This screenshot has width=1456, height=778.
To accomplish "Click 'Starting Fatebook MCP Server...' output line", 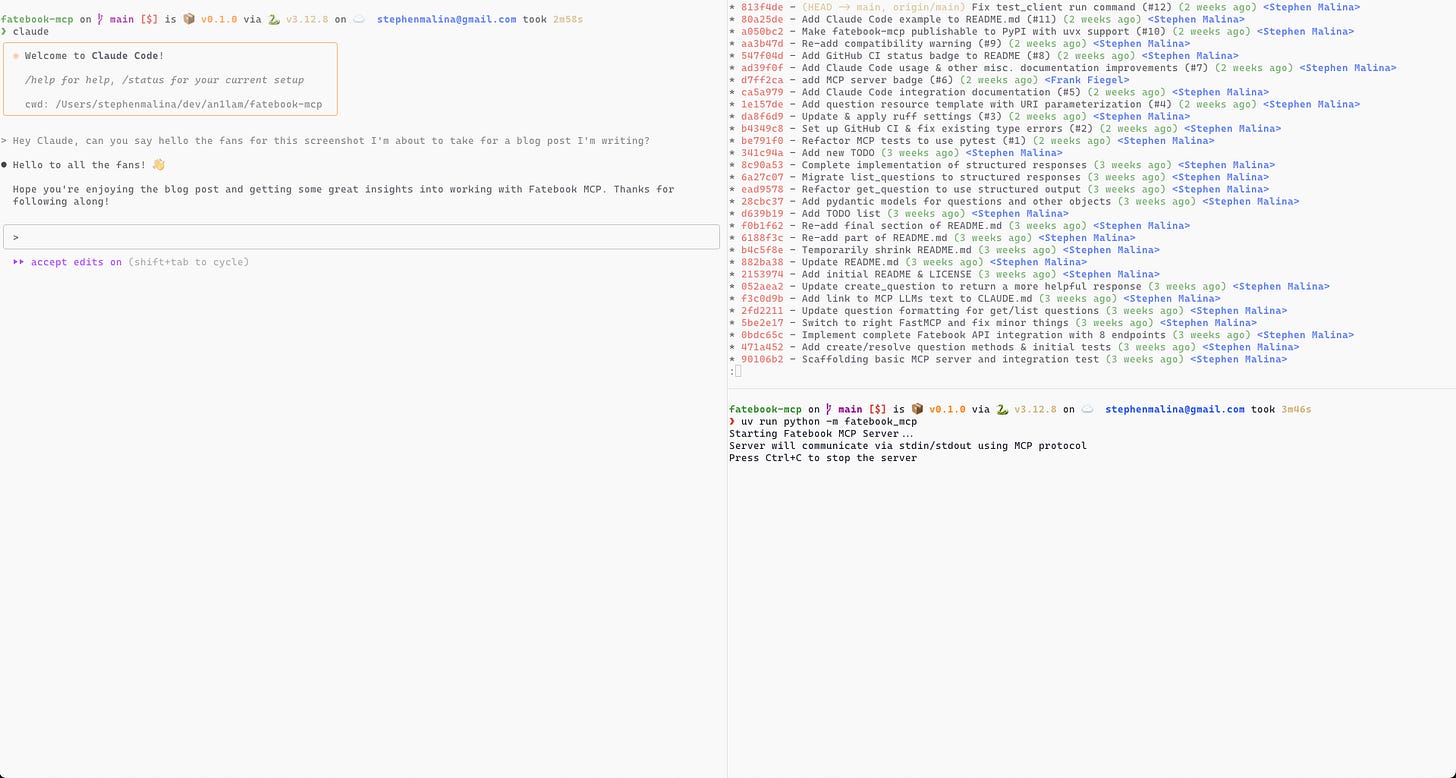I will click(x=821, y=434).
